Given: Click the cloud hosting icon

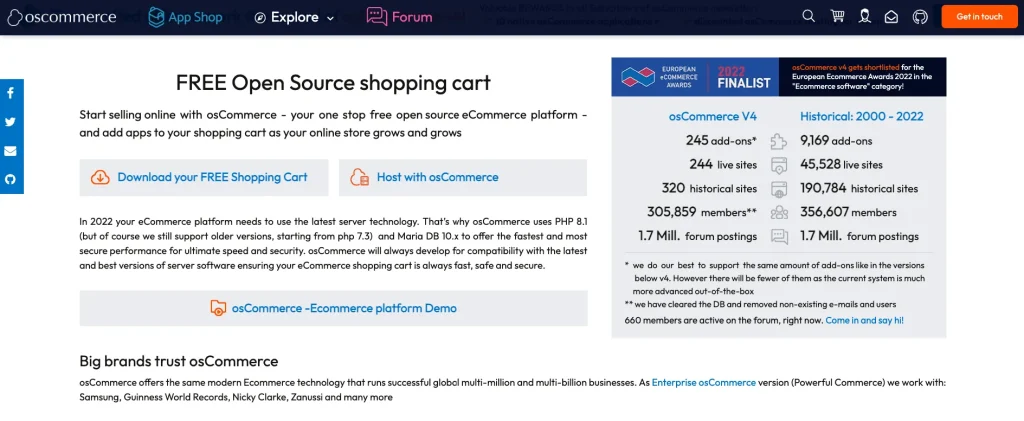Looking at the screenshot, I should [359, 177].
